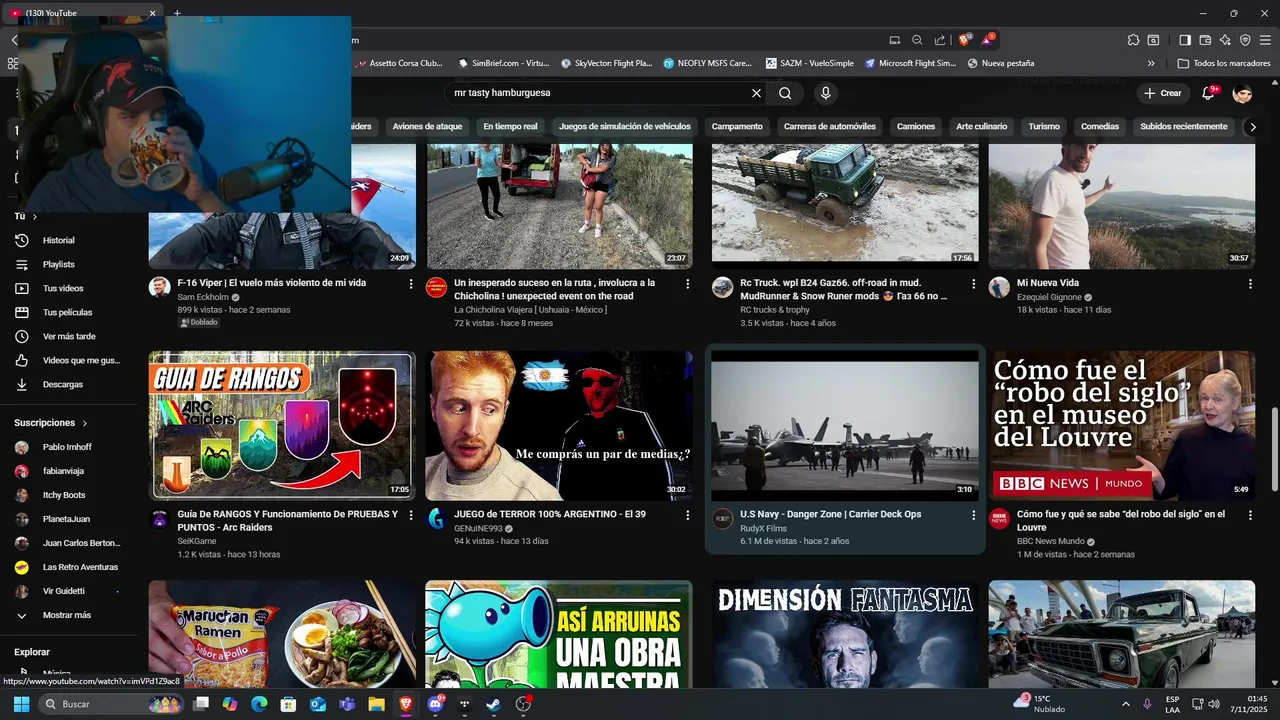Open the Brave VPN shield icon
Viewport: 1280px width, 720px height.
pyautogui.click(x=1245, y=40)
